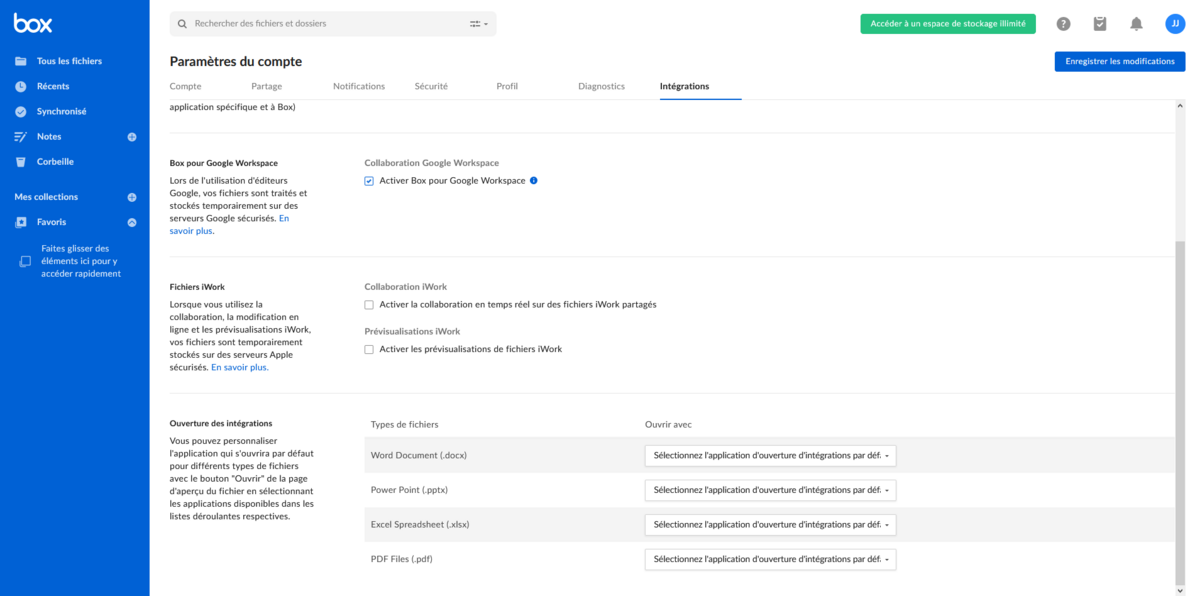Screen dimensions: 1200x596
Task: Click the Word Document (.docx) row label
Action: coord(418,456)
